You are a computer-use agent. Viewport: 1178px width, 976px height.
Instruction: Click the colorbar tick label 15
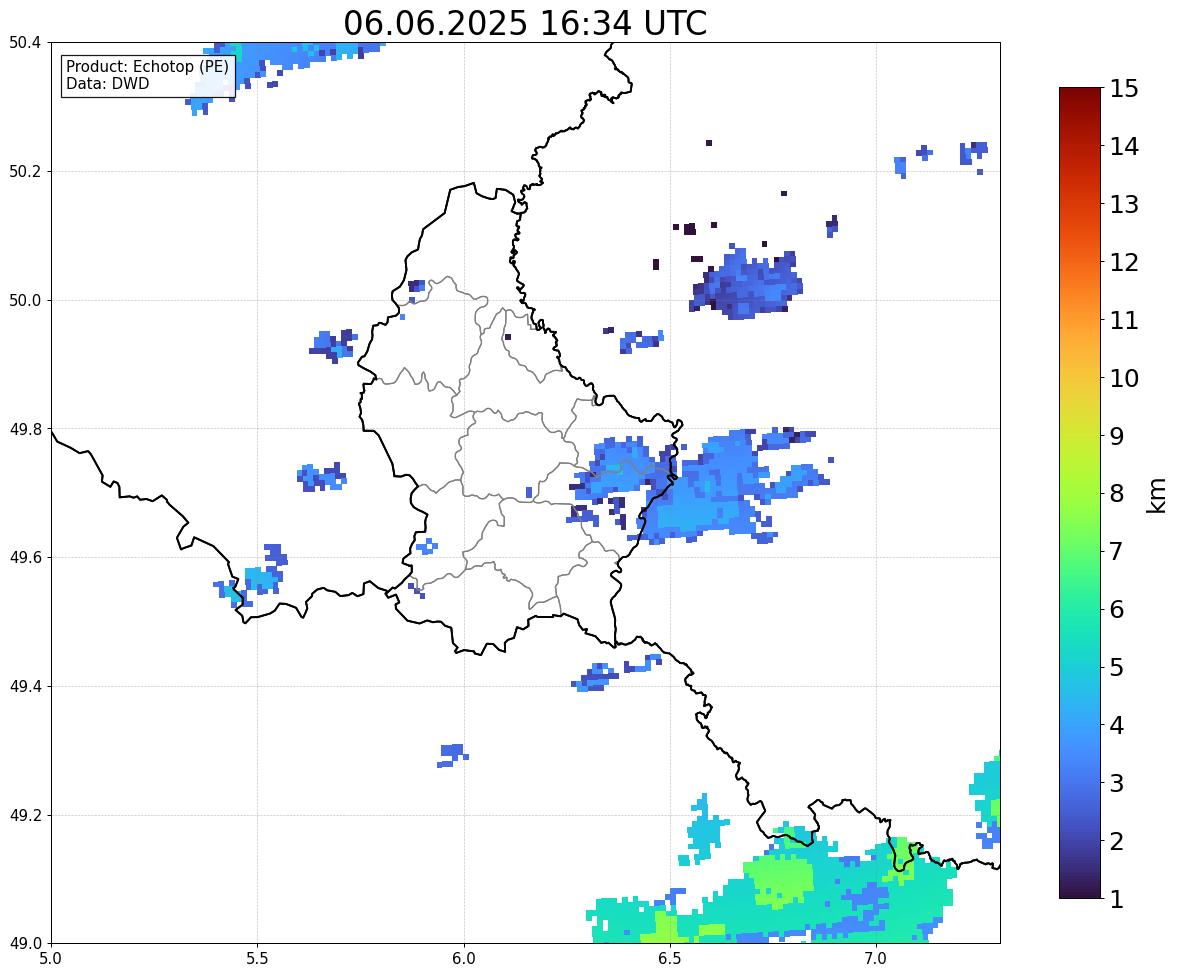1124,89
